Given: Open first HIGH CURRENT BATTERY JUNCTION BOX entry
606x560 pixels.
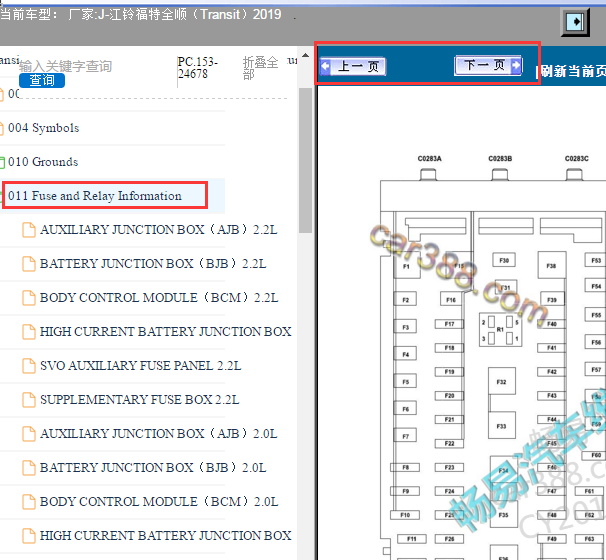Looking at the screenshot, I should point(165,332).
